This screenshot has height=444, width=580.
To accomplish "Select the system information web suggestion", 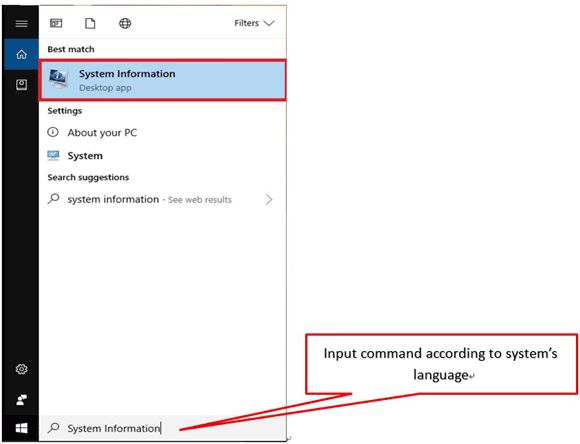I will 163,200.
